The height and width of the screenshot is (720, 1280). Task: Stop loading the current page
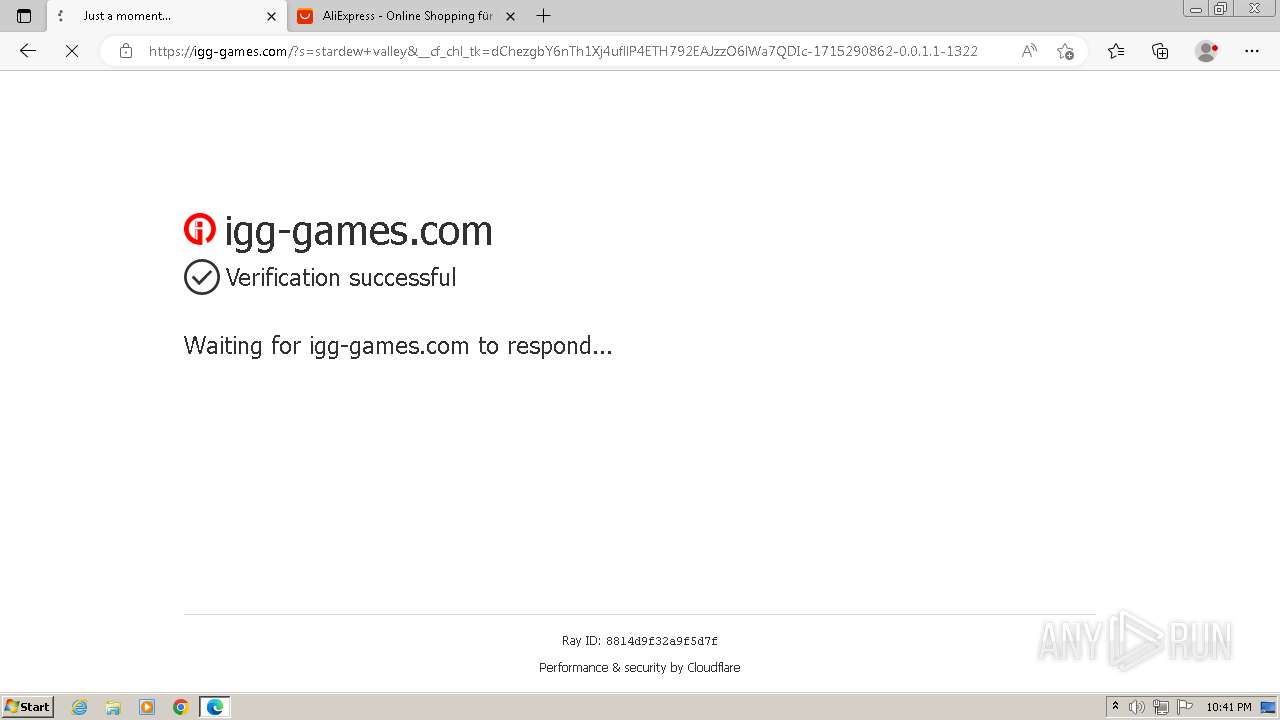72,51
